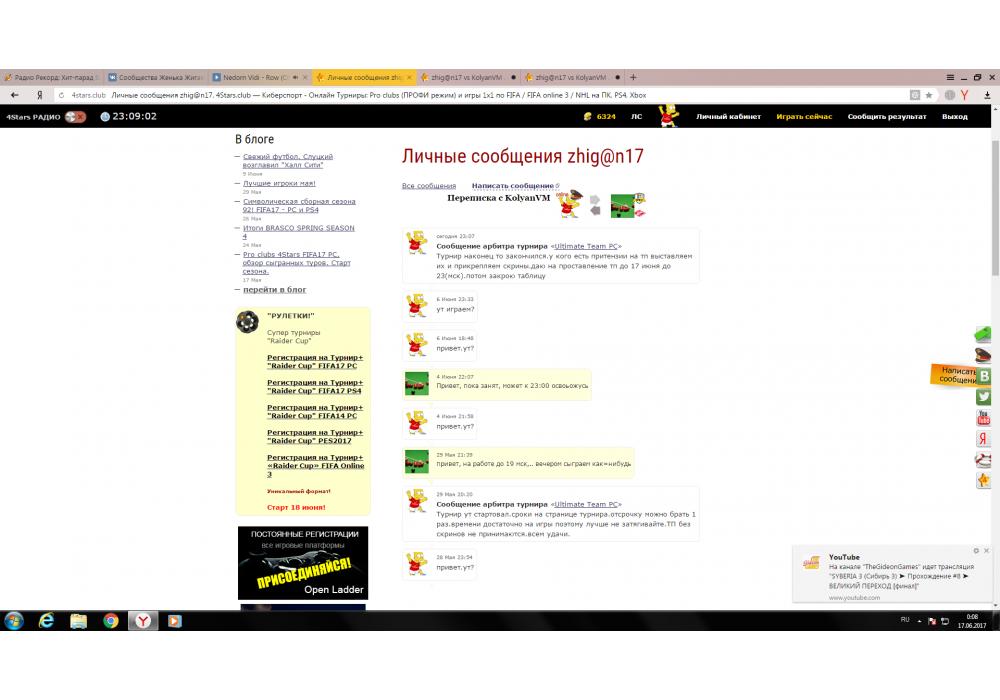
Task: Open Сообщить результат menu item
Action: [886, 117]
